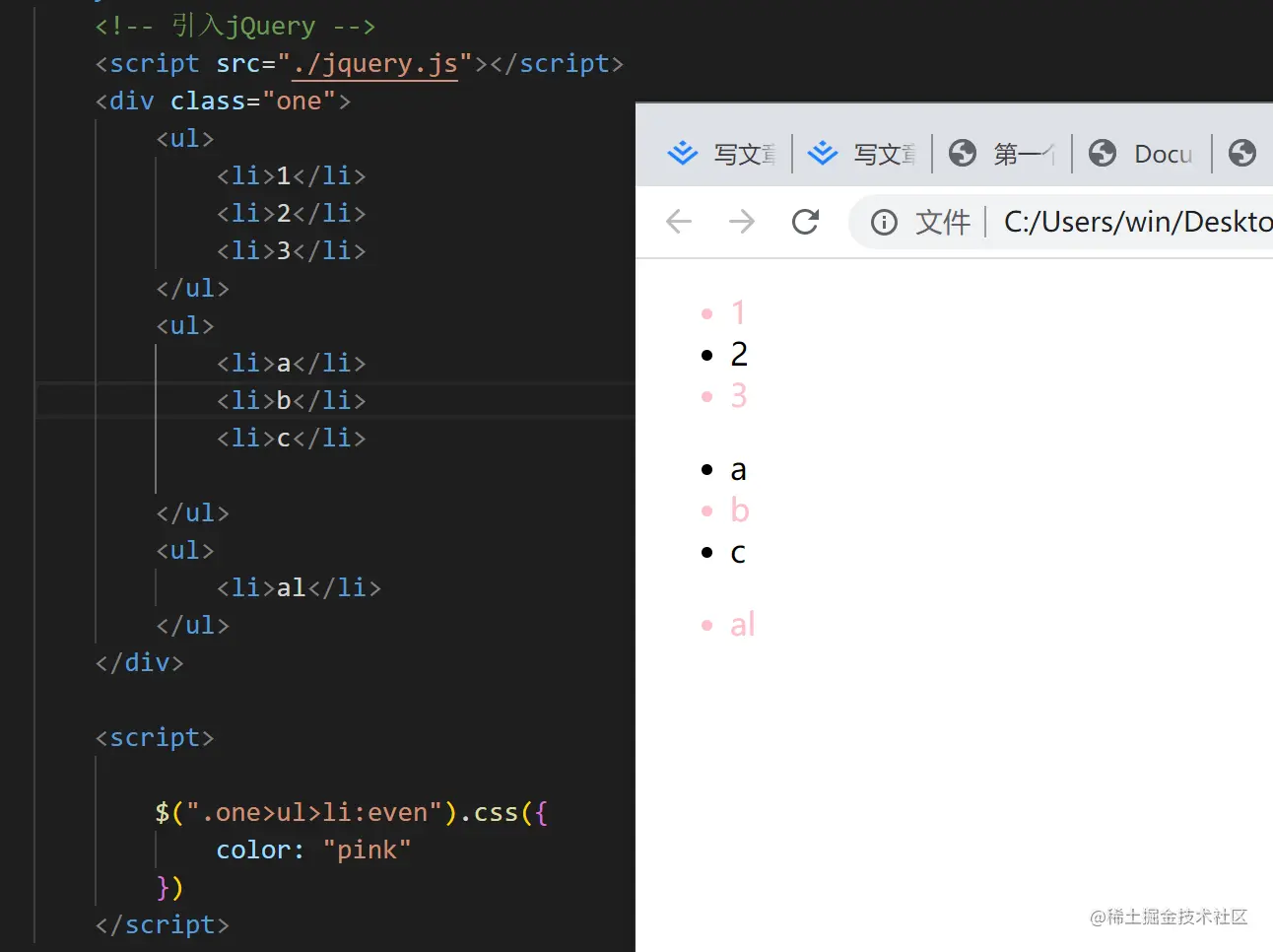Click code line <li>a</li>

coord(292,364)
